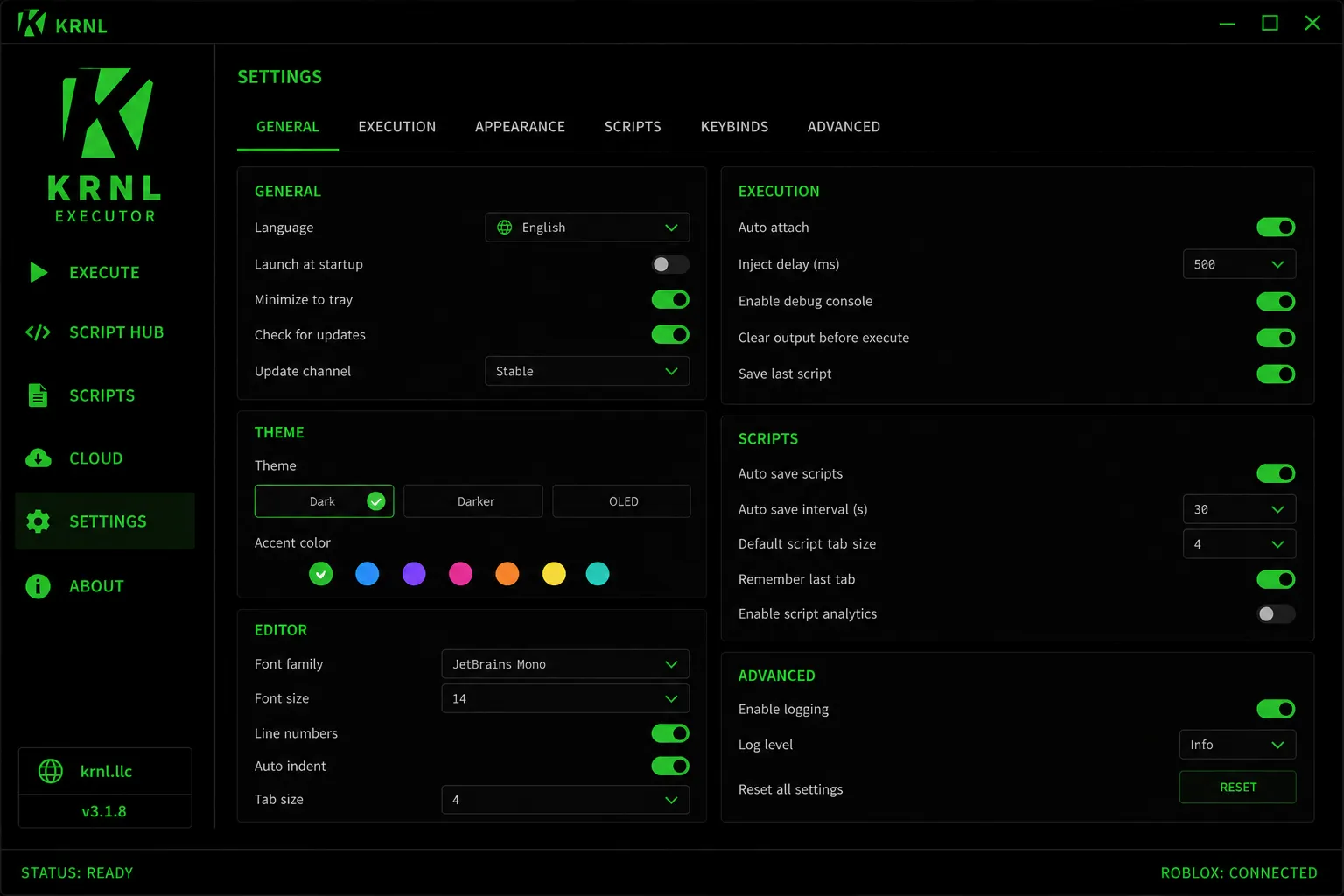
Task: Select the teal accent color
Action: pyautogui.click(x=598, y=574)
